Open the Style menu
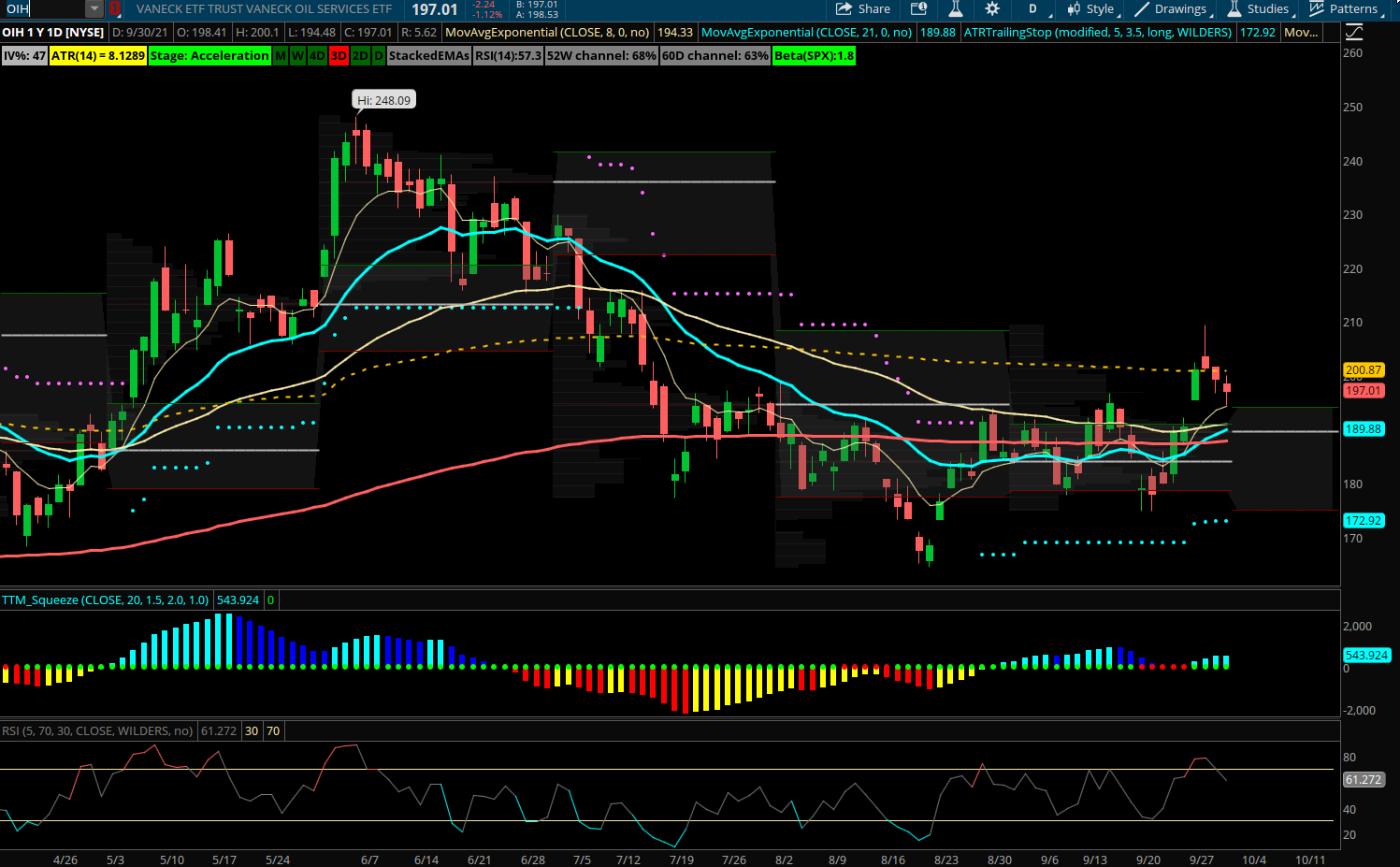Viewport: 1400px width, 867px height. click(1091, 9)
